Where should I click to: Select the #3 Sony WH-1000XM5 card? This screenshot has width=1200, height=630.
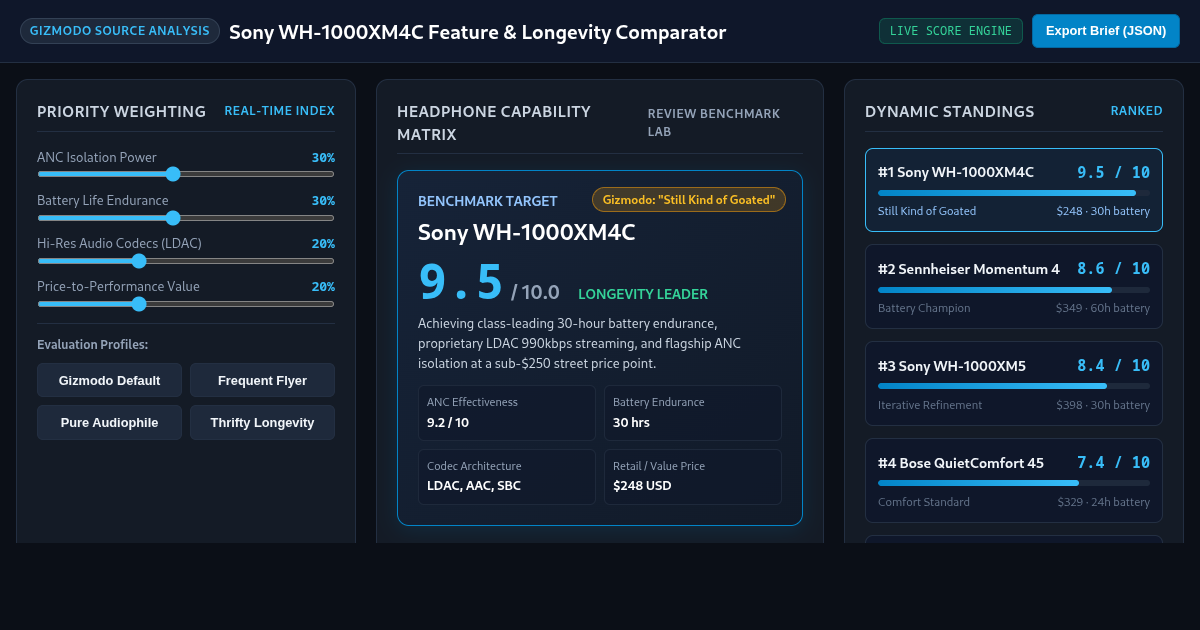point(1014,383)
